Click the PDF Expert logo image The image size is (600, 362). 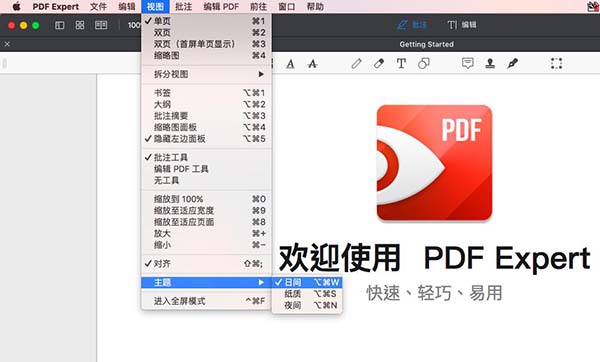pos(434,163)
